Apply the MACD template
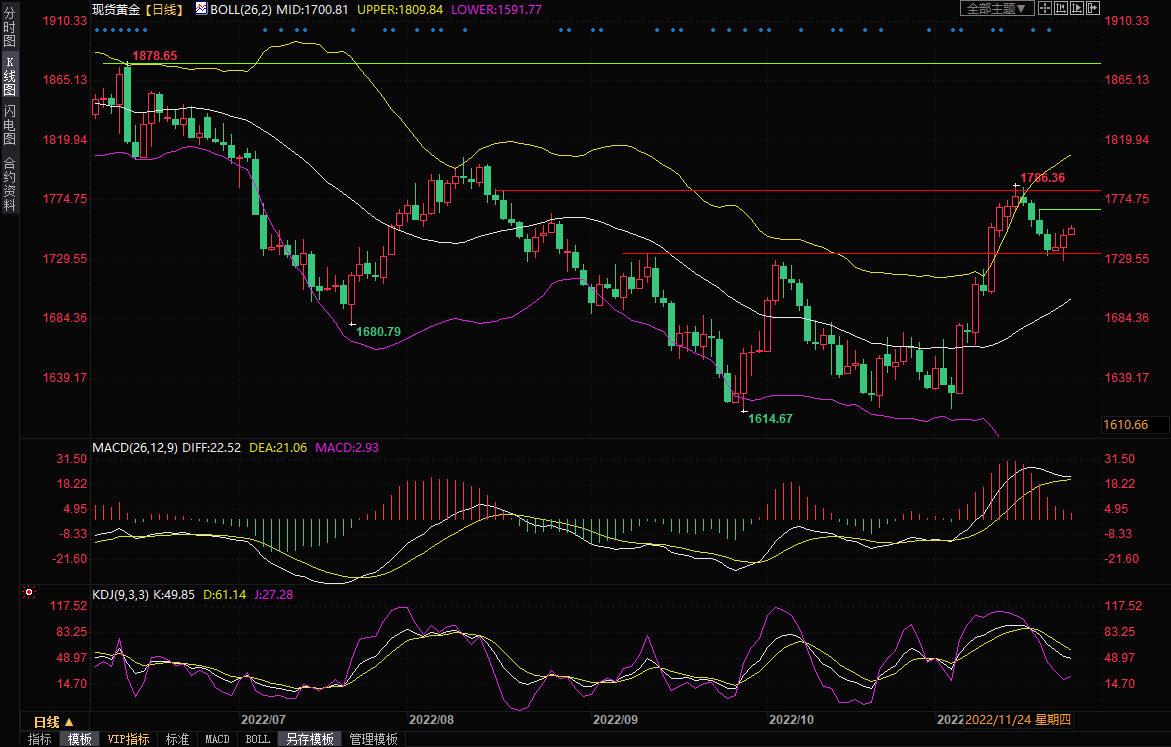 click(217, 739)
